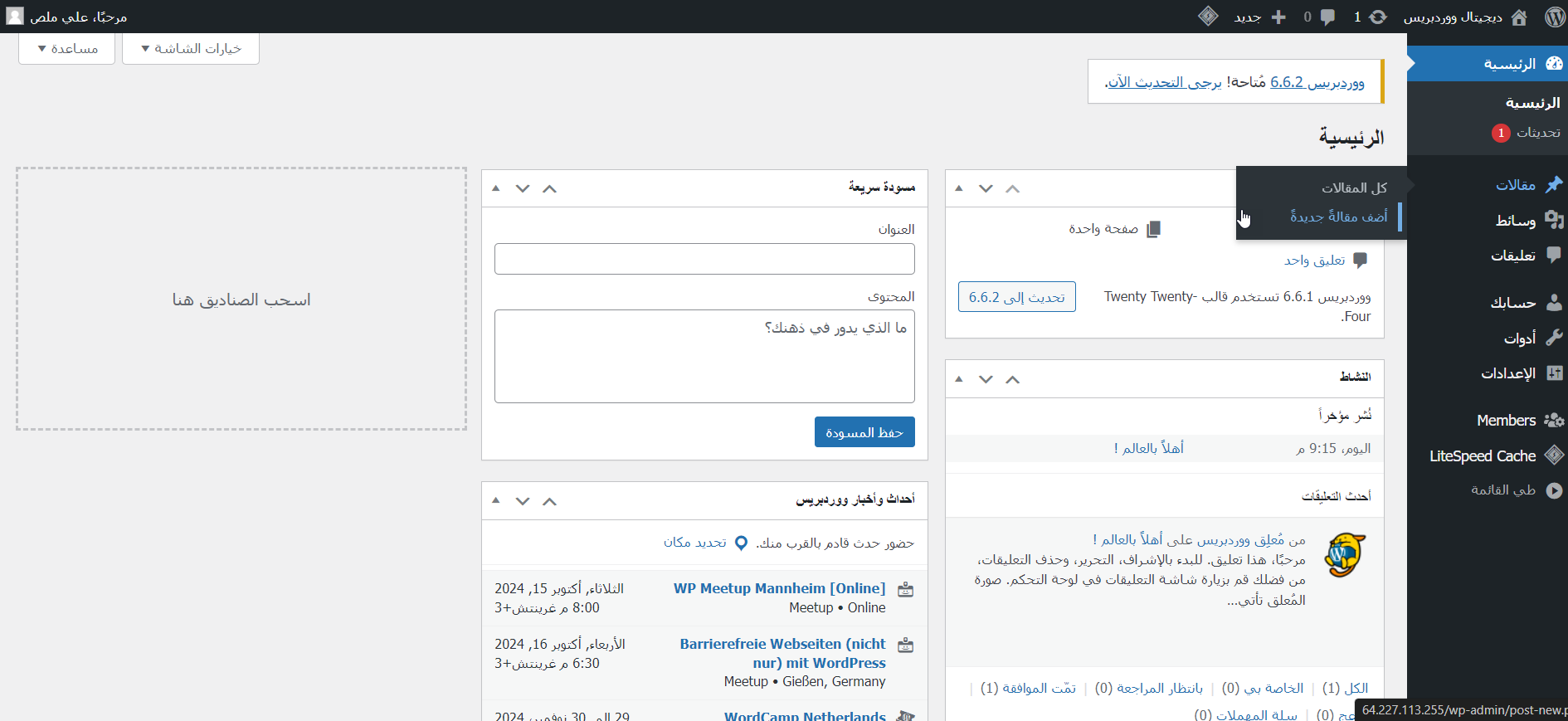Select كل المقالات from the flyout menu
Image resolution: width=1568 pixels, height=721 pixels.
(x=1354, y=188)
